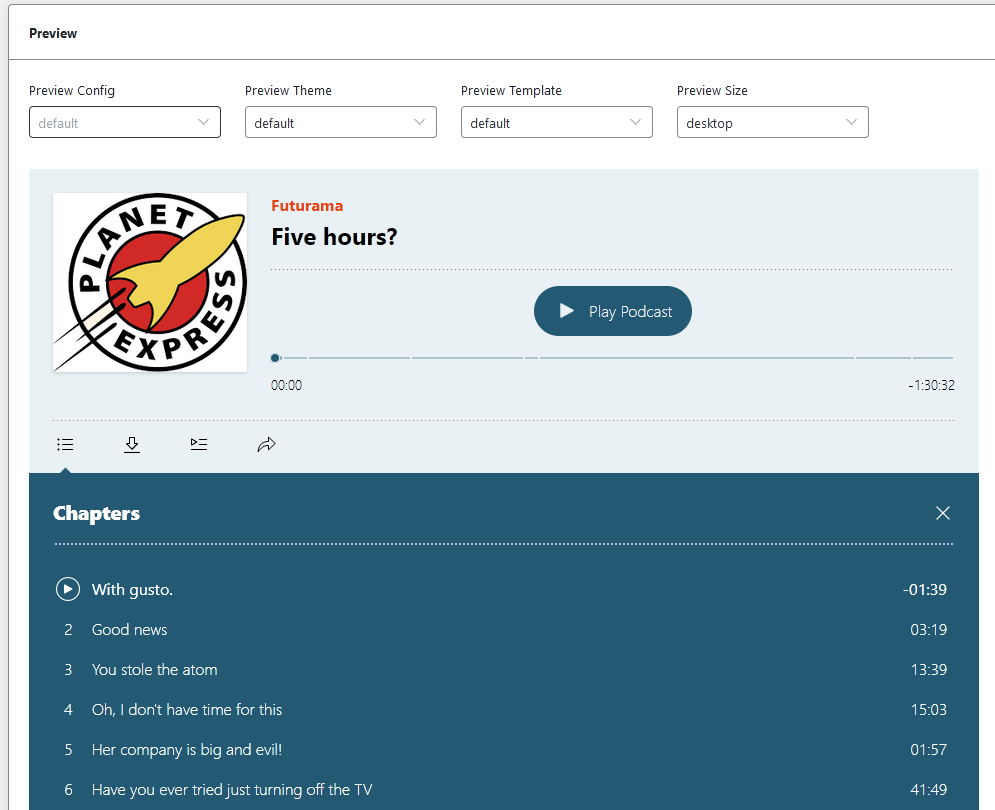The height and width of the screenshot is (810, 995).
Task: Open the Preview Template dropdown
Action: [557, 123]
